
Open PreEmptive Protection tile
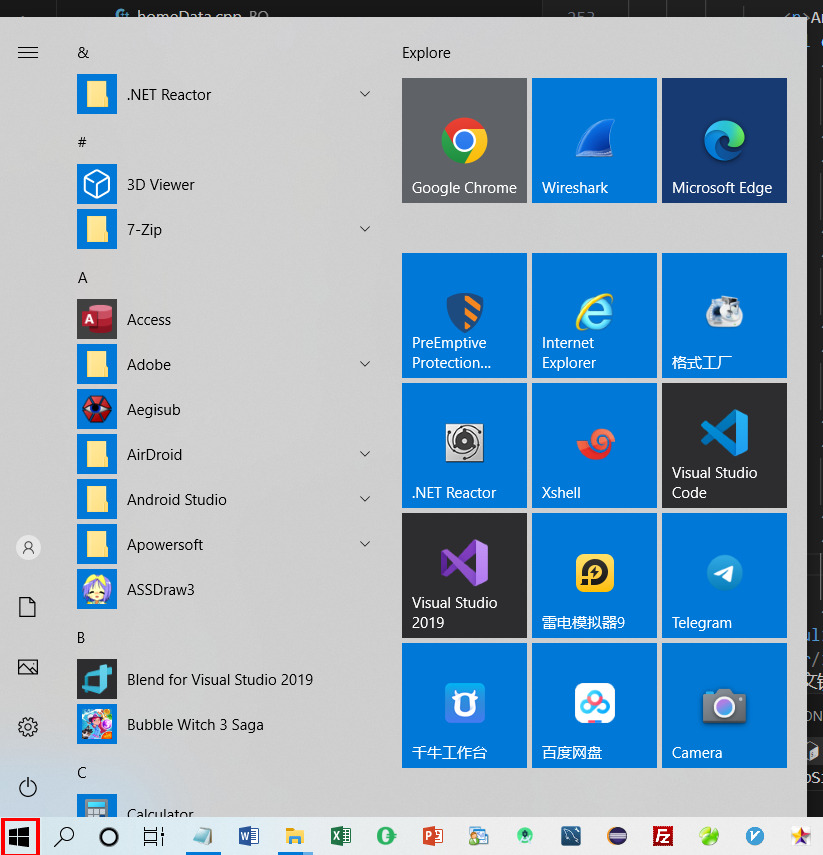464,315
